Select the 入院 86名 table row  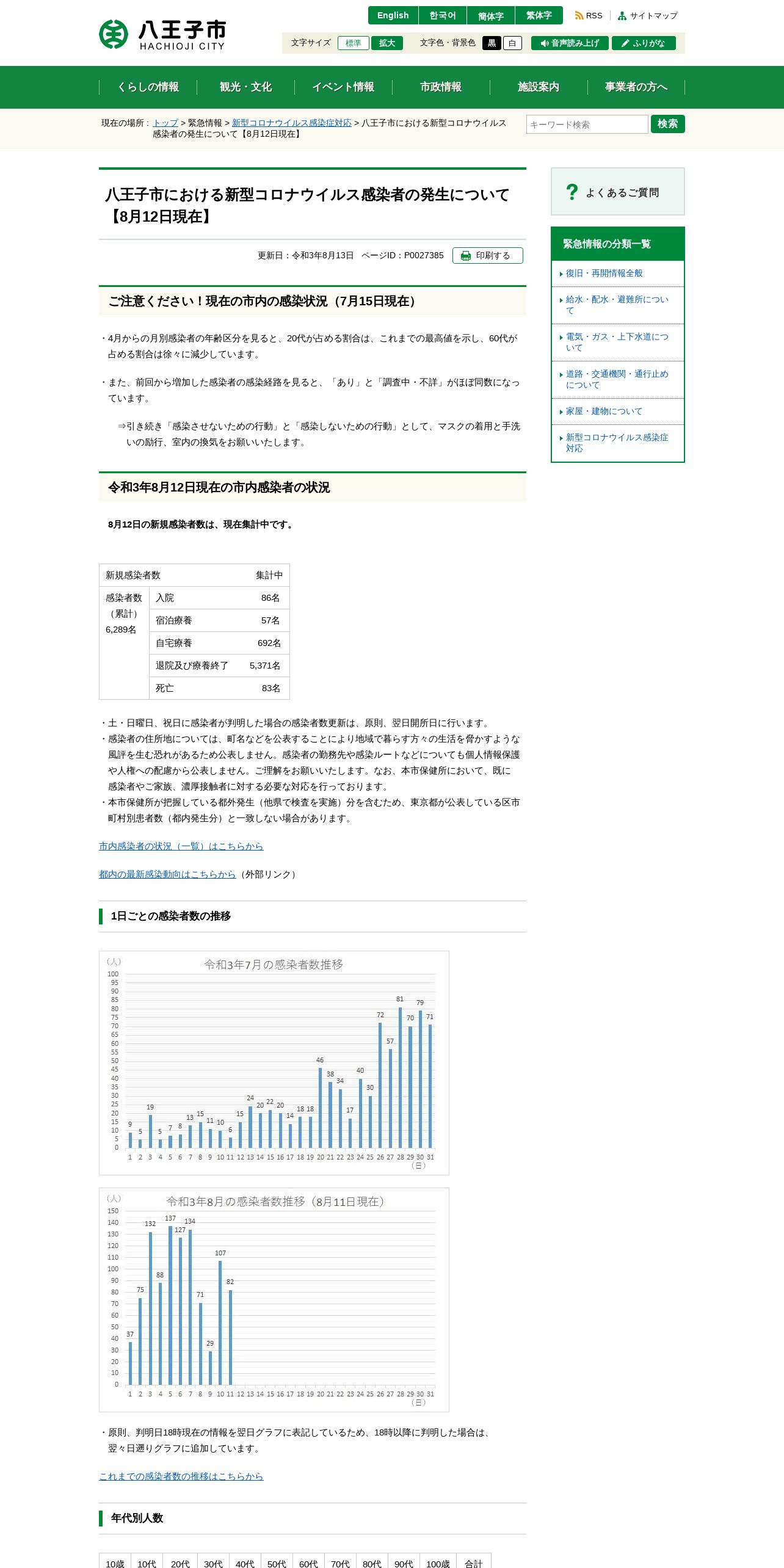click(x=219, y=598)
